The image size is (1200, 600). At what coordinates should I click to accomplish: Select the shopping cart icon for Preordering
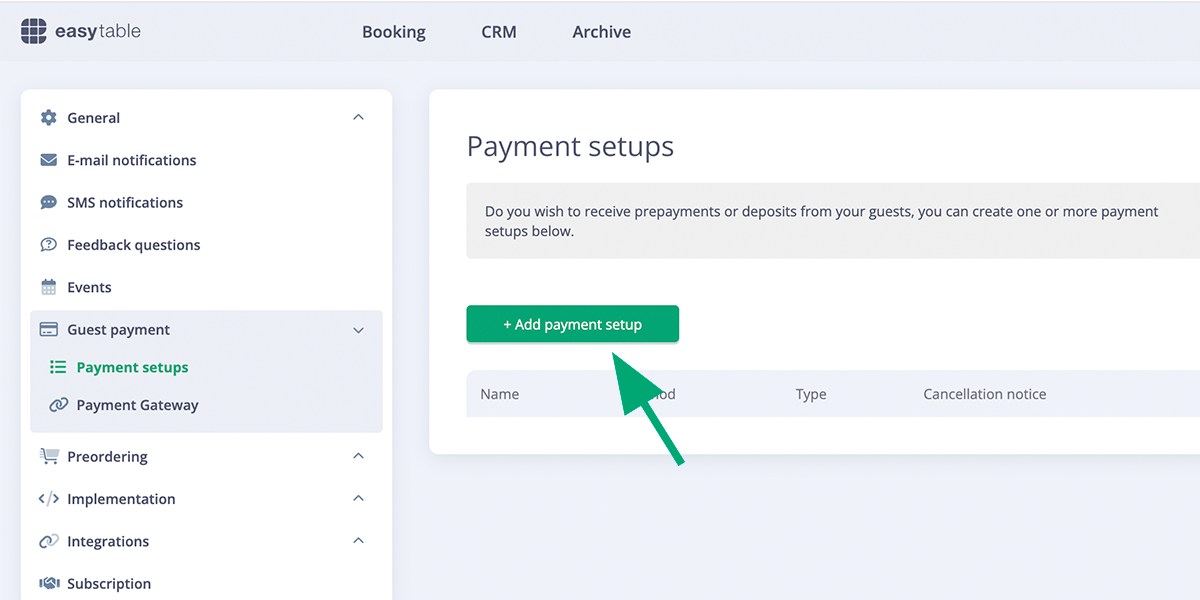coord(47,456)
